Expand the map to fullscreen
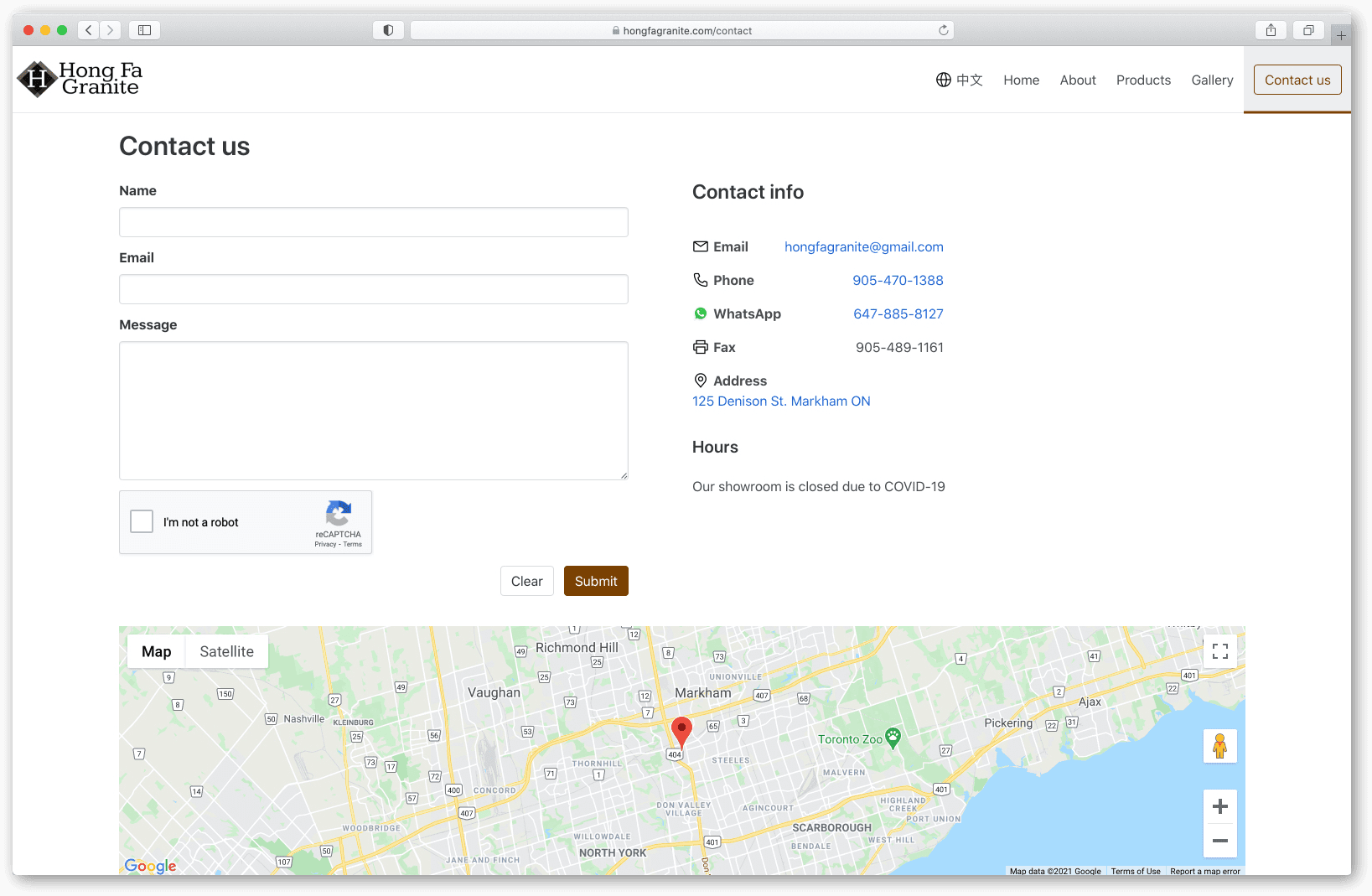The image size is (1372, 896). [x=1219, y=650]
